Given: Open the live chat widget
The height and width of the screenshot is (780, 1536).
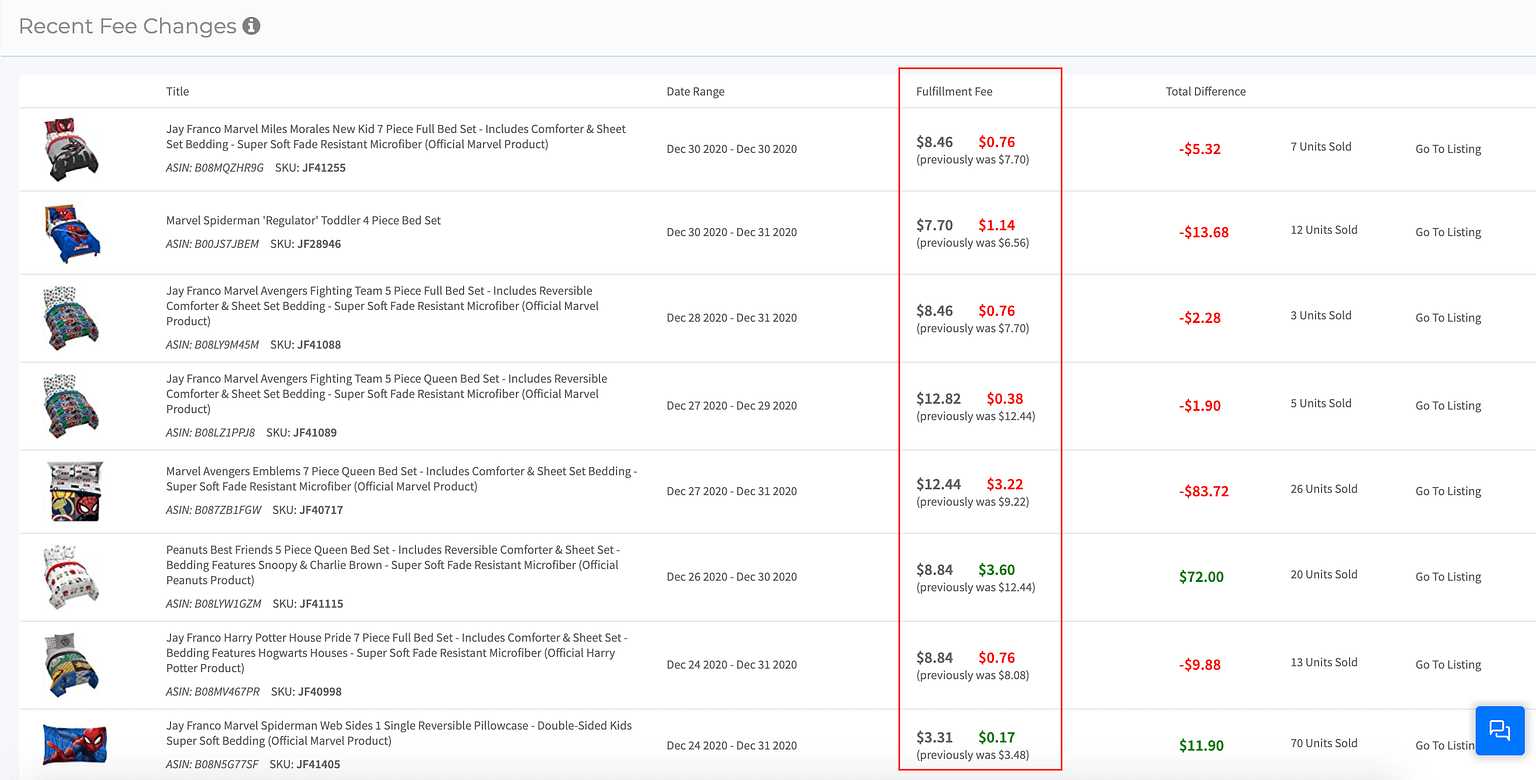Looking at the screenshot, I should (1500, 730).
